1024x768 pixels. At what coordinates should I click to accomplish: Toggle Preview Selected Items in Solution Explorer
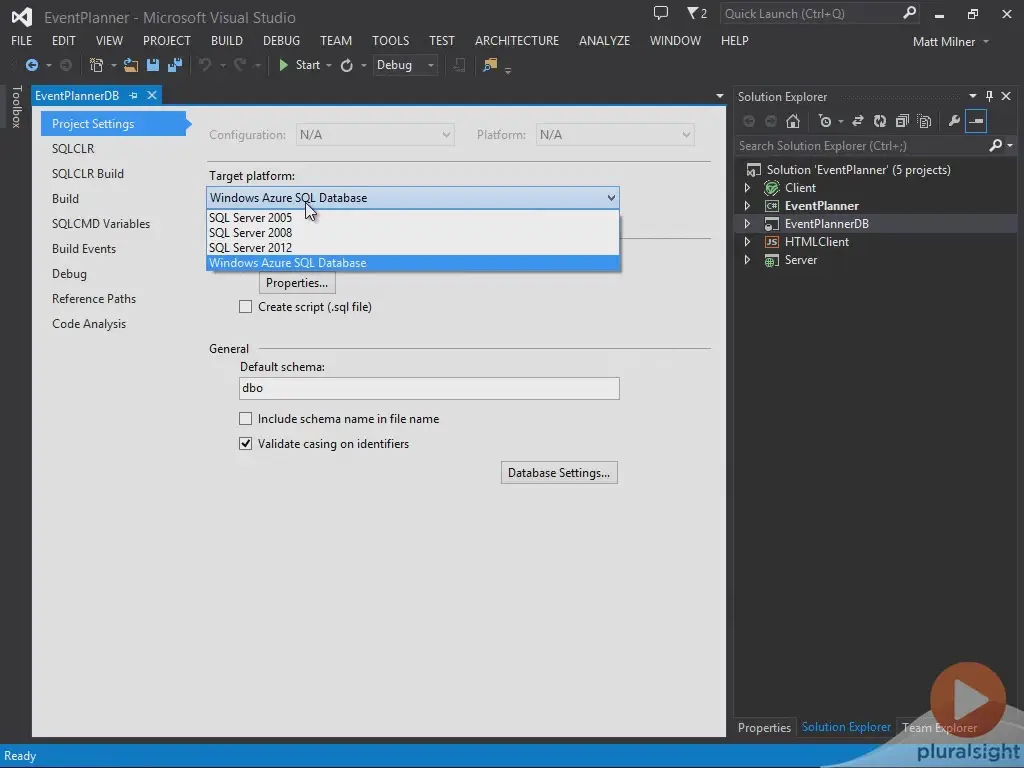(x=976, y=121)
